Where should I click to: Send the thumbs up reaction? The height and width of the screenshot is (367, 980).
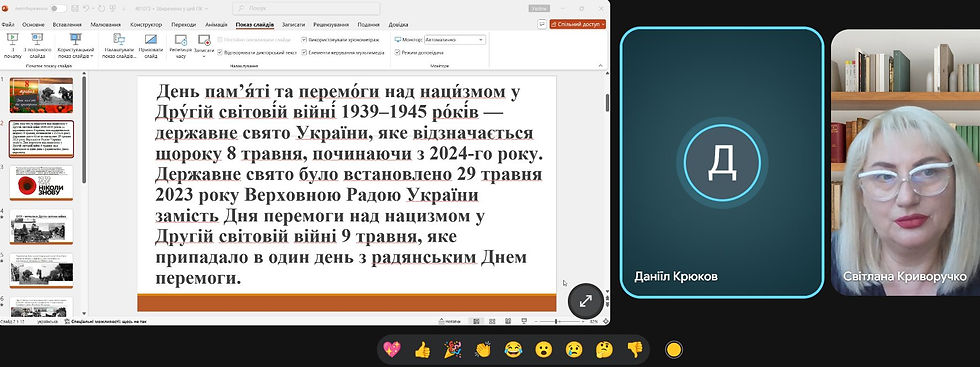[422, 349]
